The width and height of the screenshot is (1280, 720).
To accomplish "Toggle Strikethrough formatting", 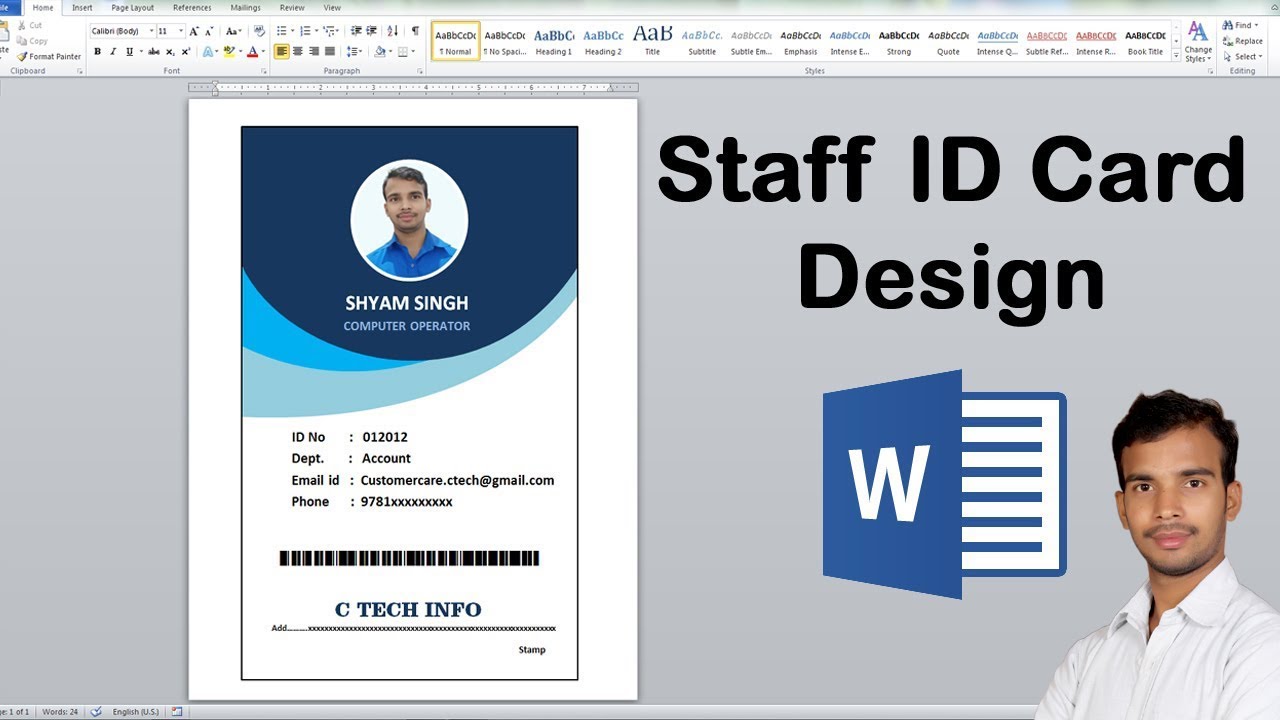I will (153, 51).
